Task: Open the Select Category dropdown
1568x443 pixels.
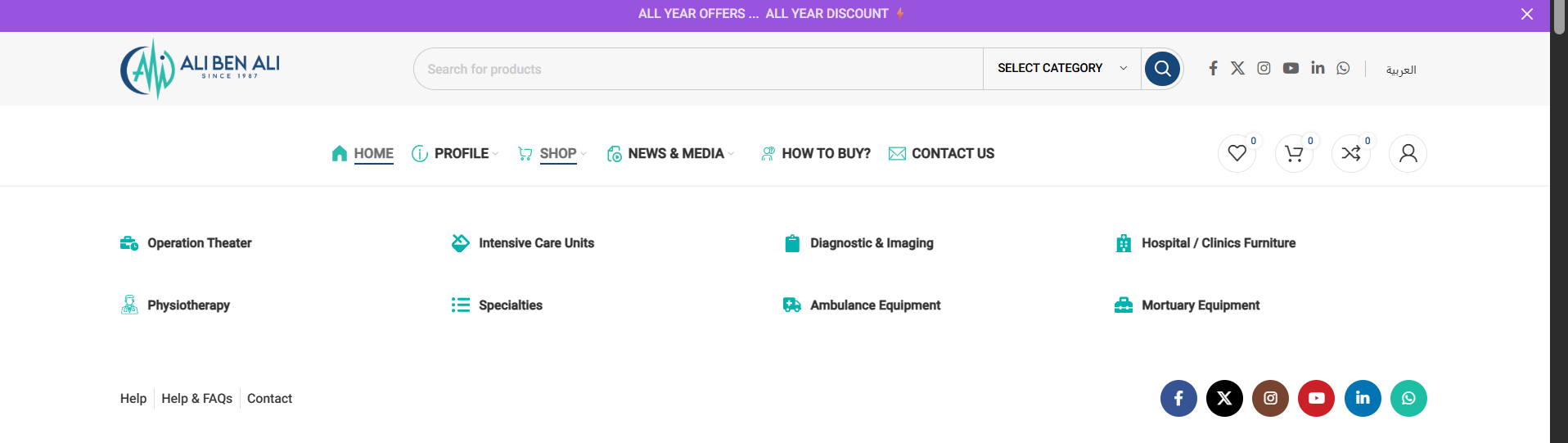Action: (1061, 68)
